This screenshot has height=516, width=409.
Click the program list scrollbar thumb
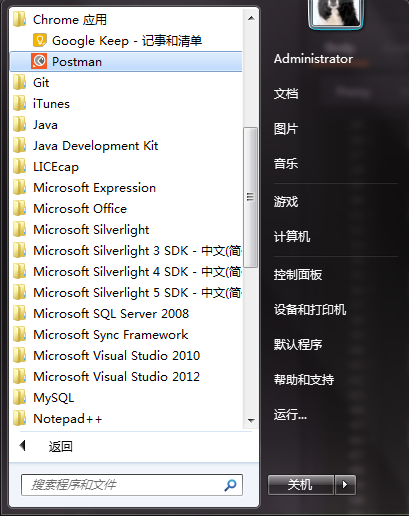click(x=250, y=197)
